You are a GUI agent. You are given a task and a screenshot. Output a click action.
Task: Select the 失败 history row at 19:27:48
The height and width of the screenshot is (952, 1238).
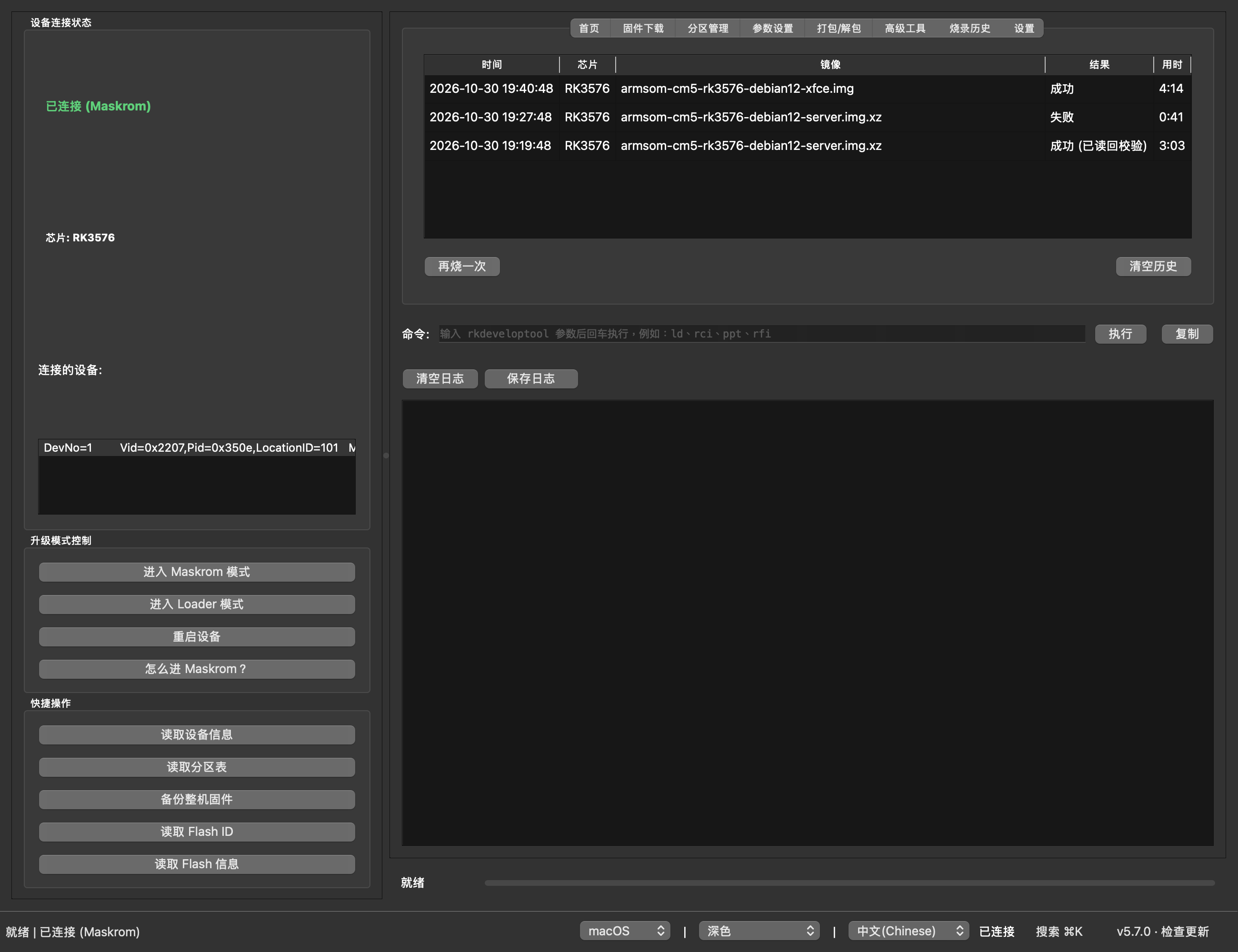coord(807,117)
